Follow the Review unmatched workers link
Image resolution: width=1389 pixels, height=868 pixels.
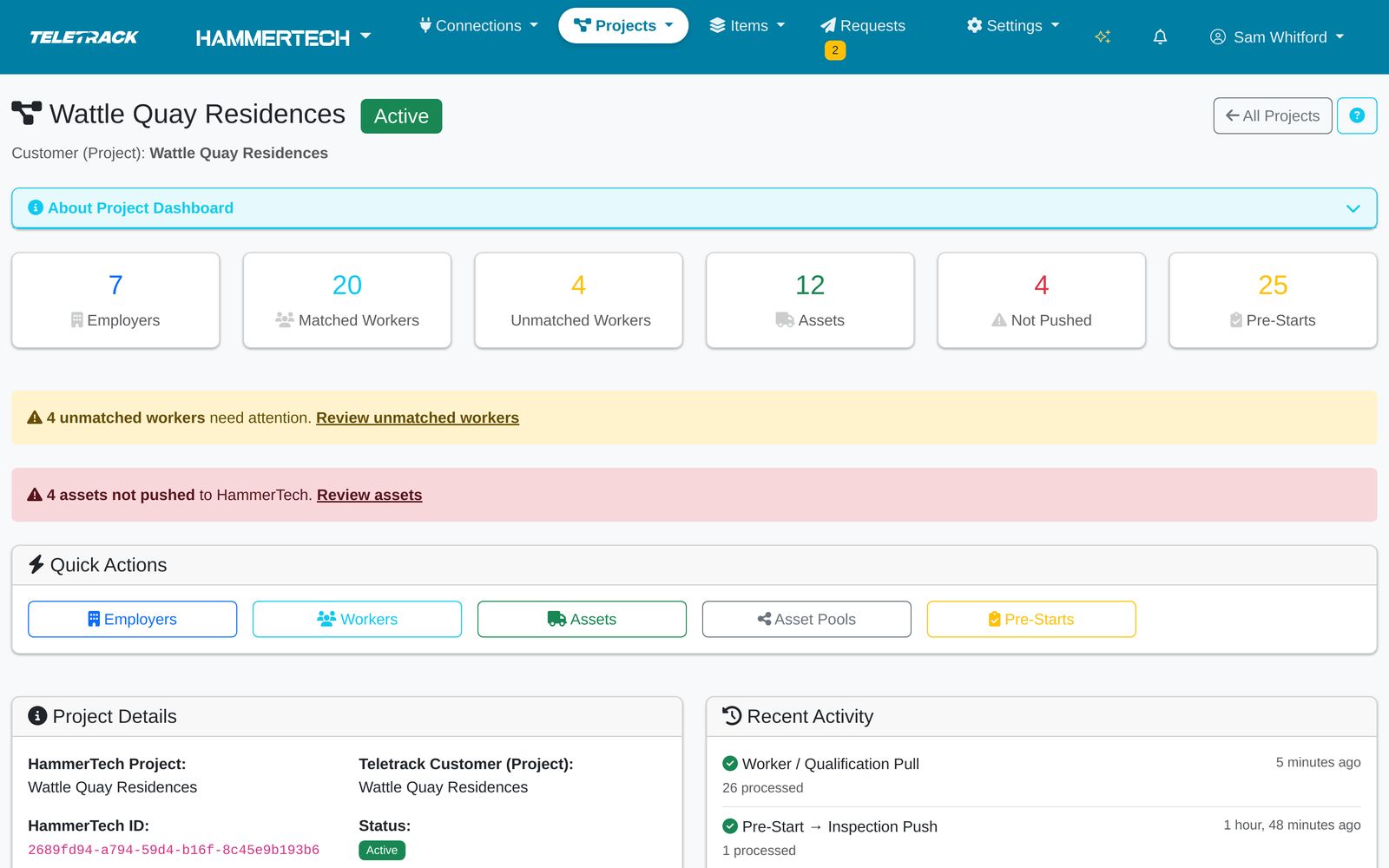[418, 418]
